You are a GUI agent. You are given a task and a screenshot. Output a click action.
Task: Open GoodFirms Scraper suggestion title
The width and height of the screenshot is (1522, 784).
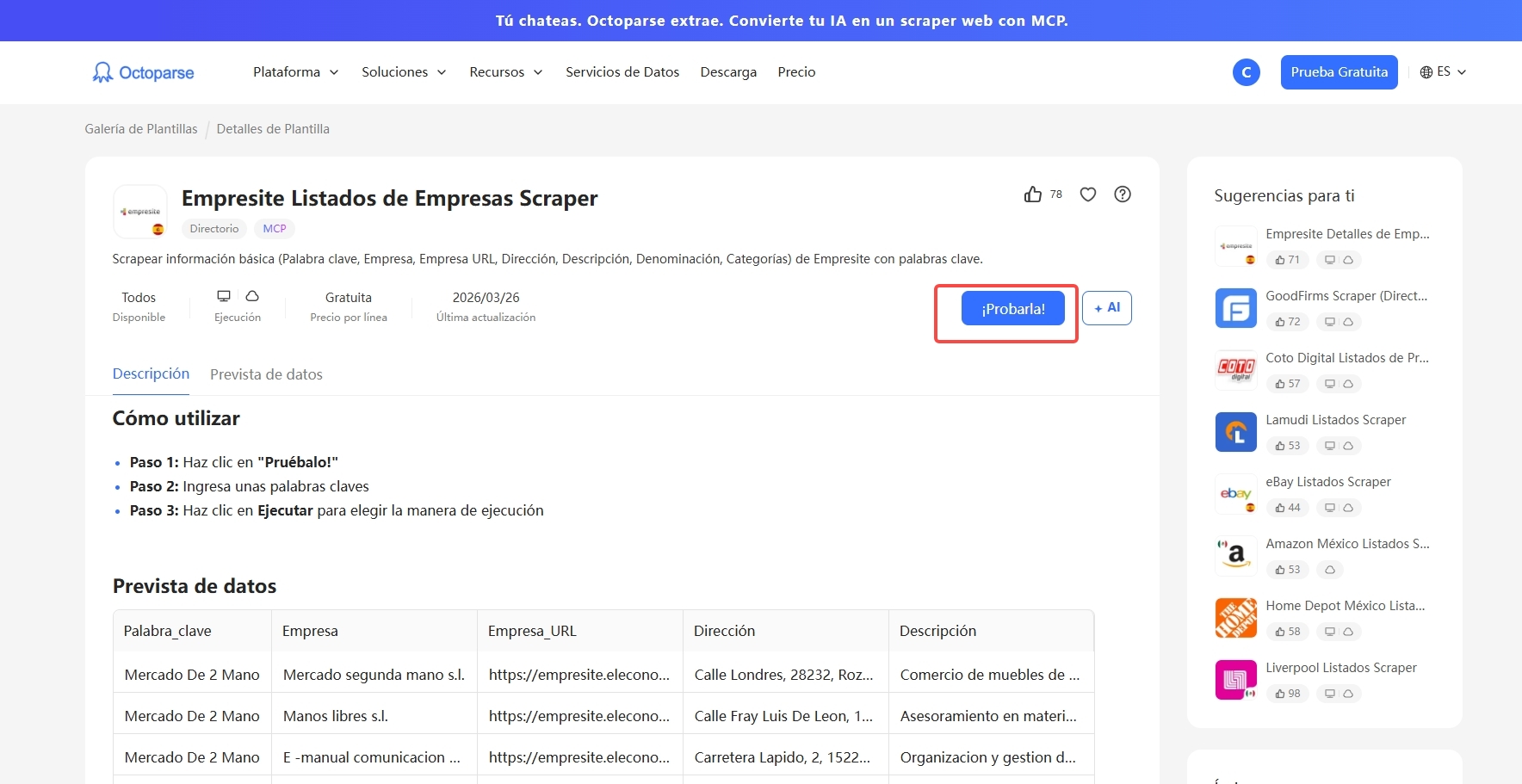click(x=1346, y=296)
